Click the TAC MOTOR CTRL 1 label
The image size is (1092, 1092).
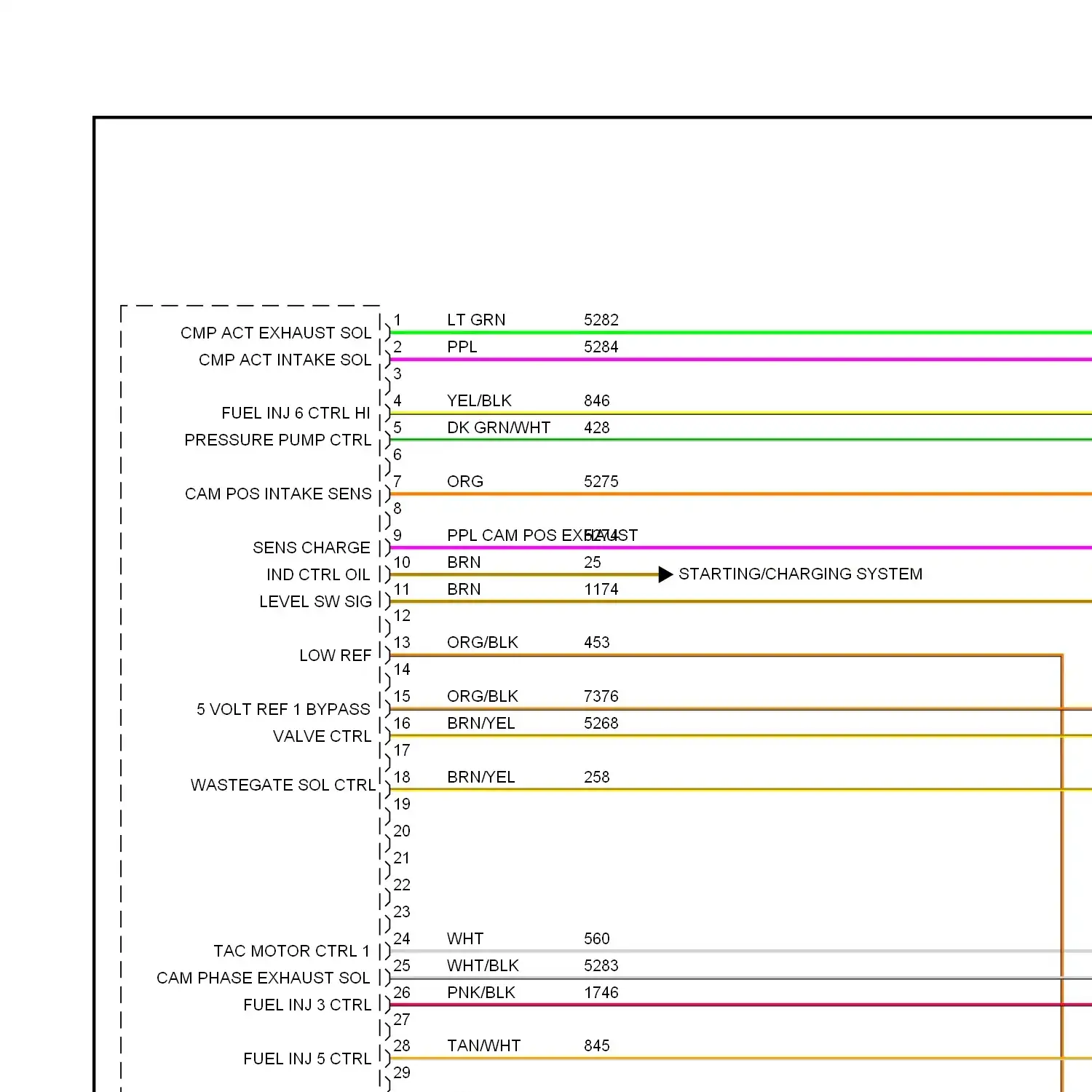pyautogui.click(x=291, y=951)
